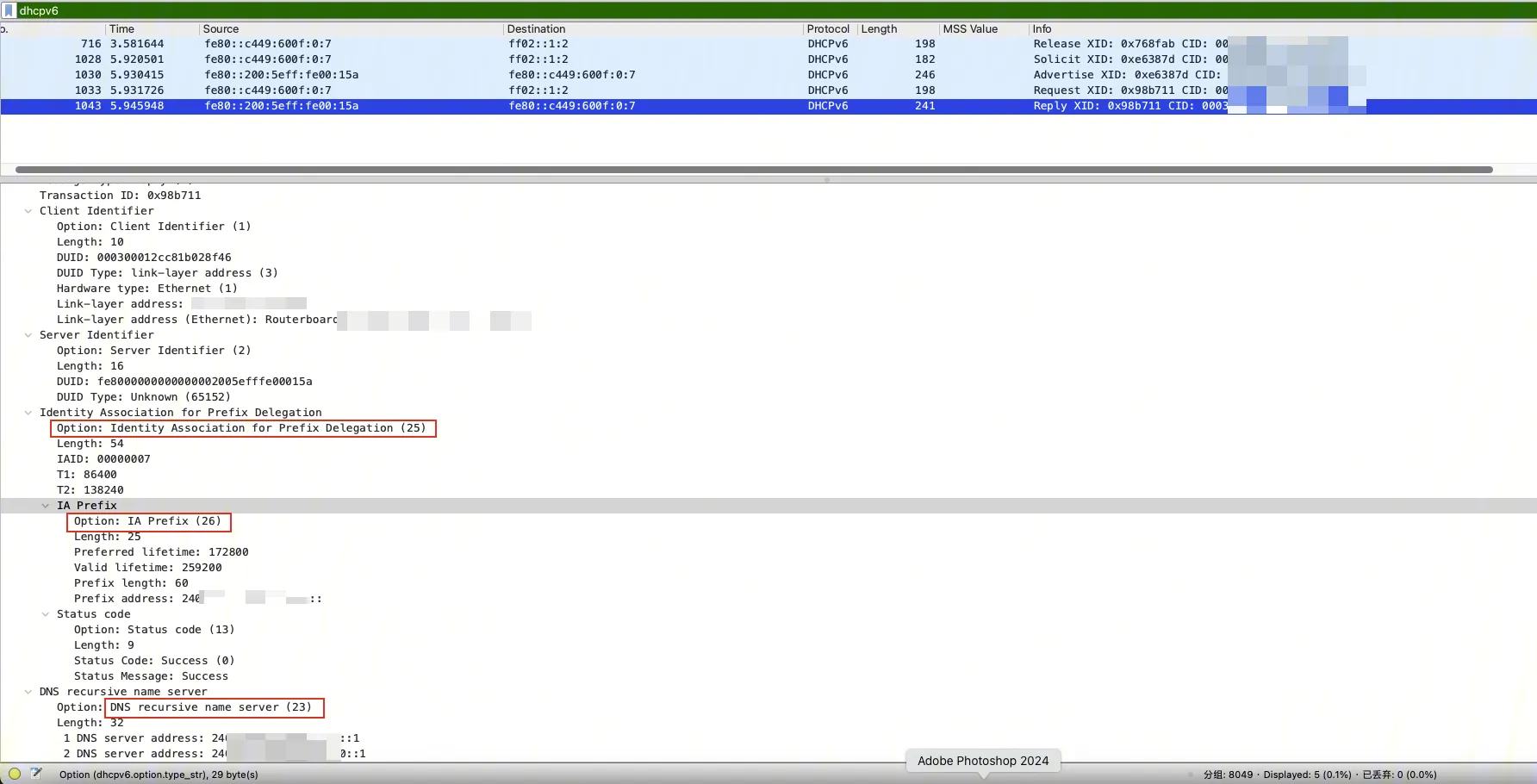The height and width of the screenshot is (784, 1537).
Task: Collapse the Server Identifier tree node
Action: 28,335
